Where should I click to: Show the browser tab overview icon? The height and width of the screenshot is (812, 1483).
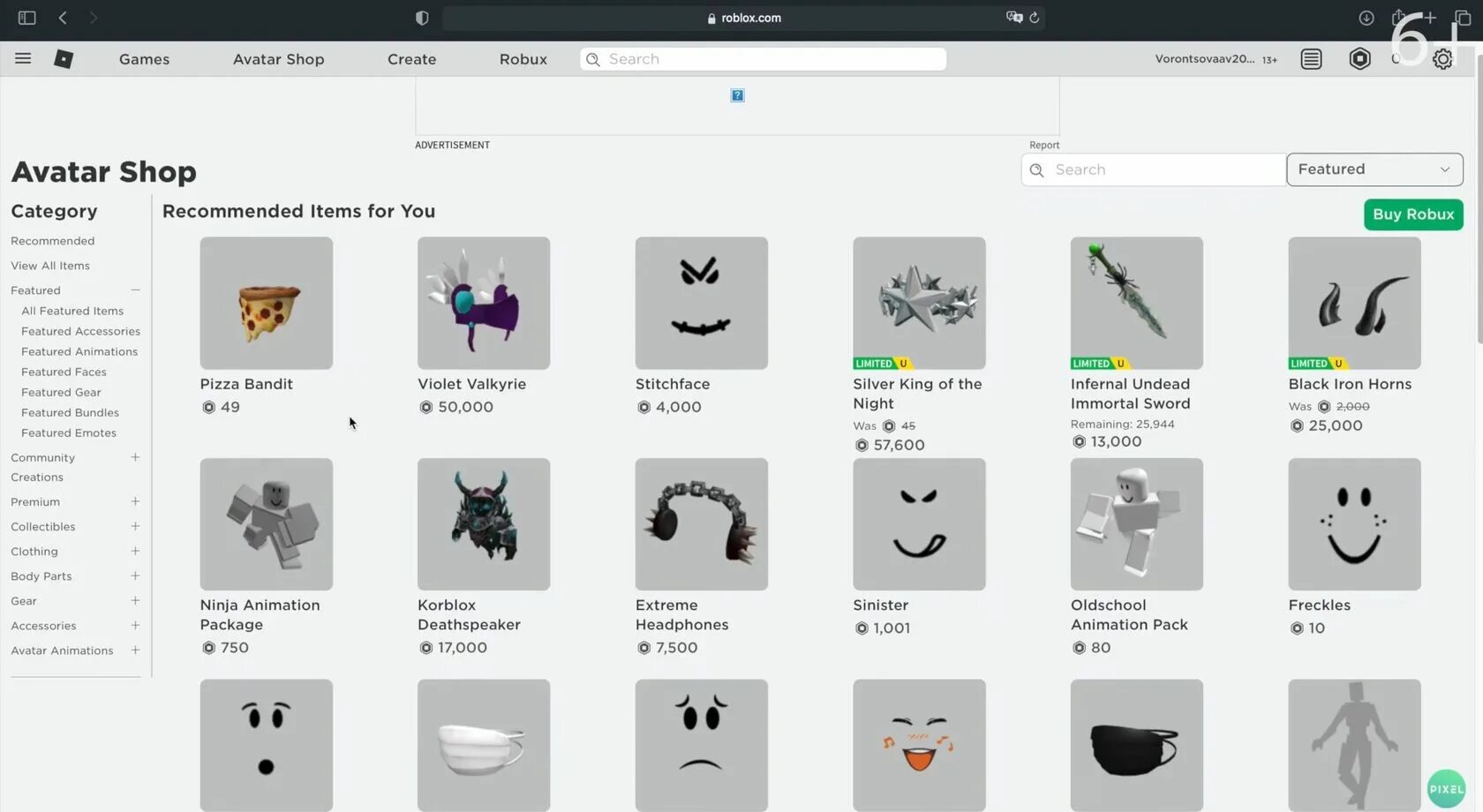coord(1463,18)
